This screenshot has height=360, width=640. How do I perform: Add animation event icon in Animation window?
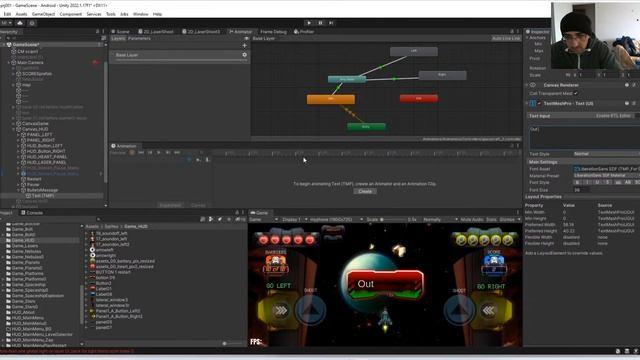[x=207, y=160]
